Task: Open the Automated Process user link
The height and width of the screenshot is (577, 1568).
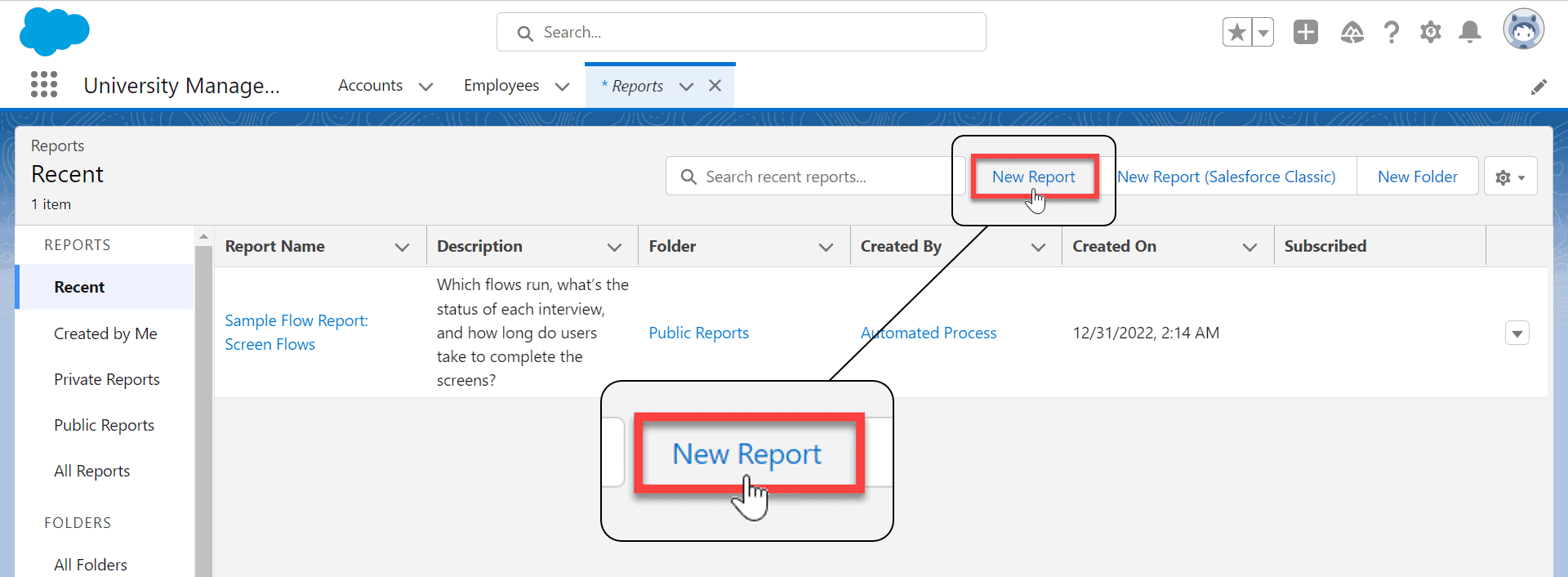Action: tap(929, 333)
